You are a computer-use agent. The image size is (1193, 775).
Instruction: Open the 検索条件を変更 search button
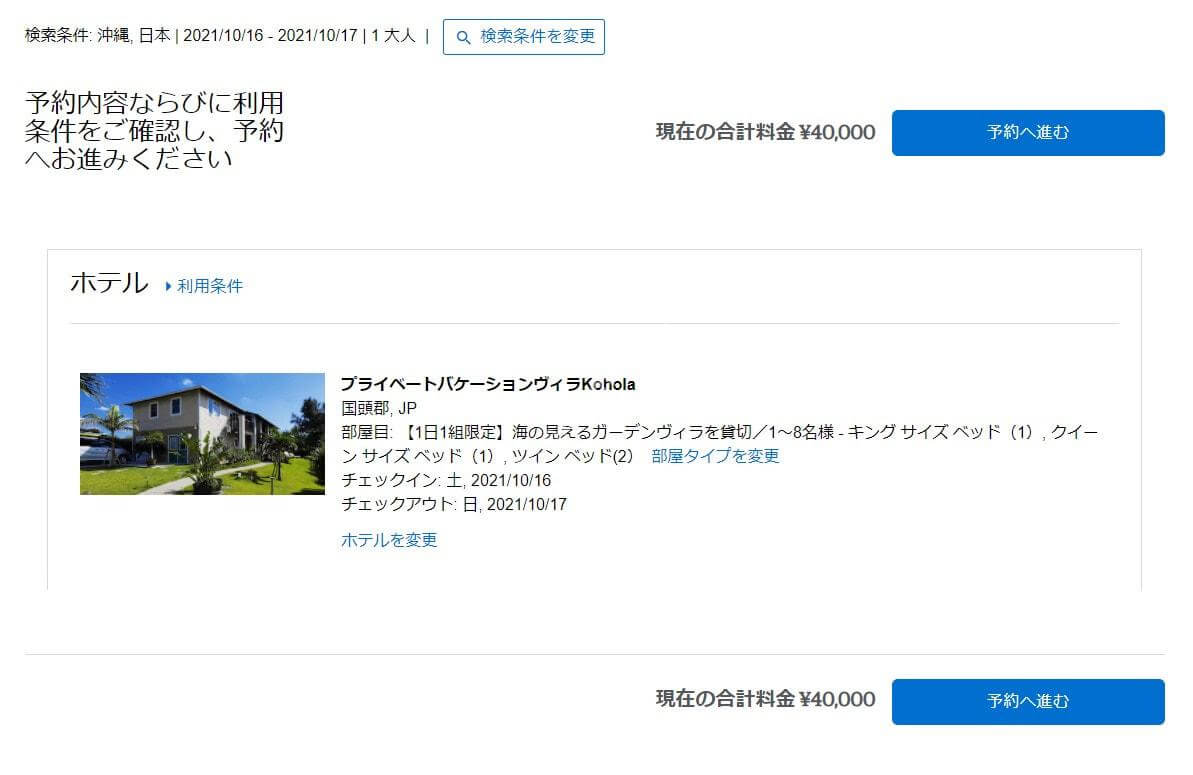[x=523, y=37]
